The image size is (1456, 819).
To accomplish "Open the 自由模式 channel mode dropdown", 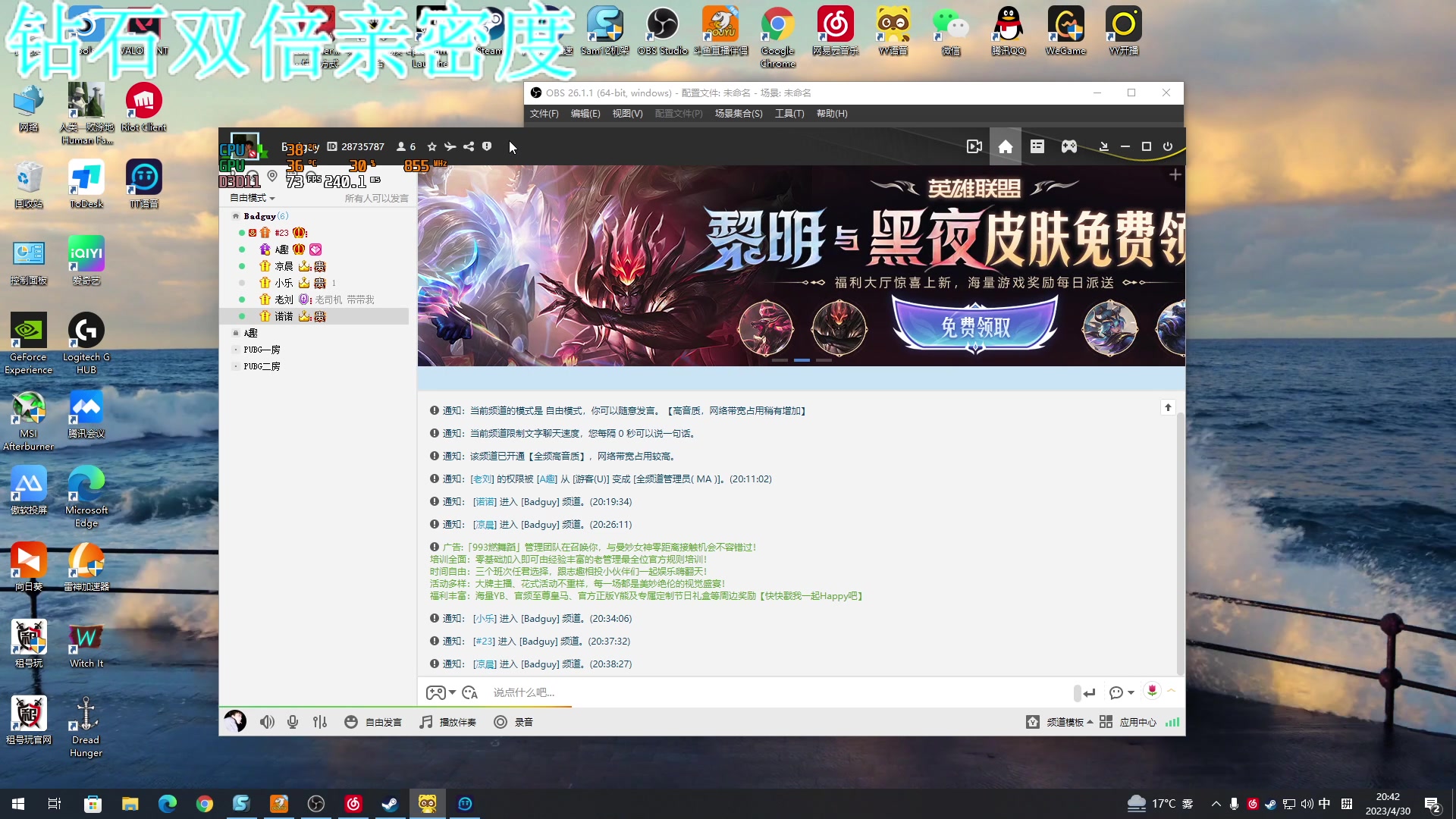I will coord(253,198).
